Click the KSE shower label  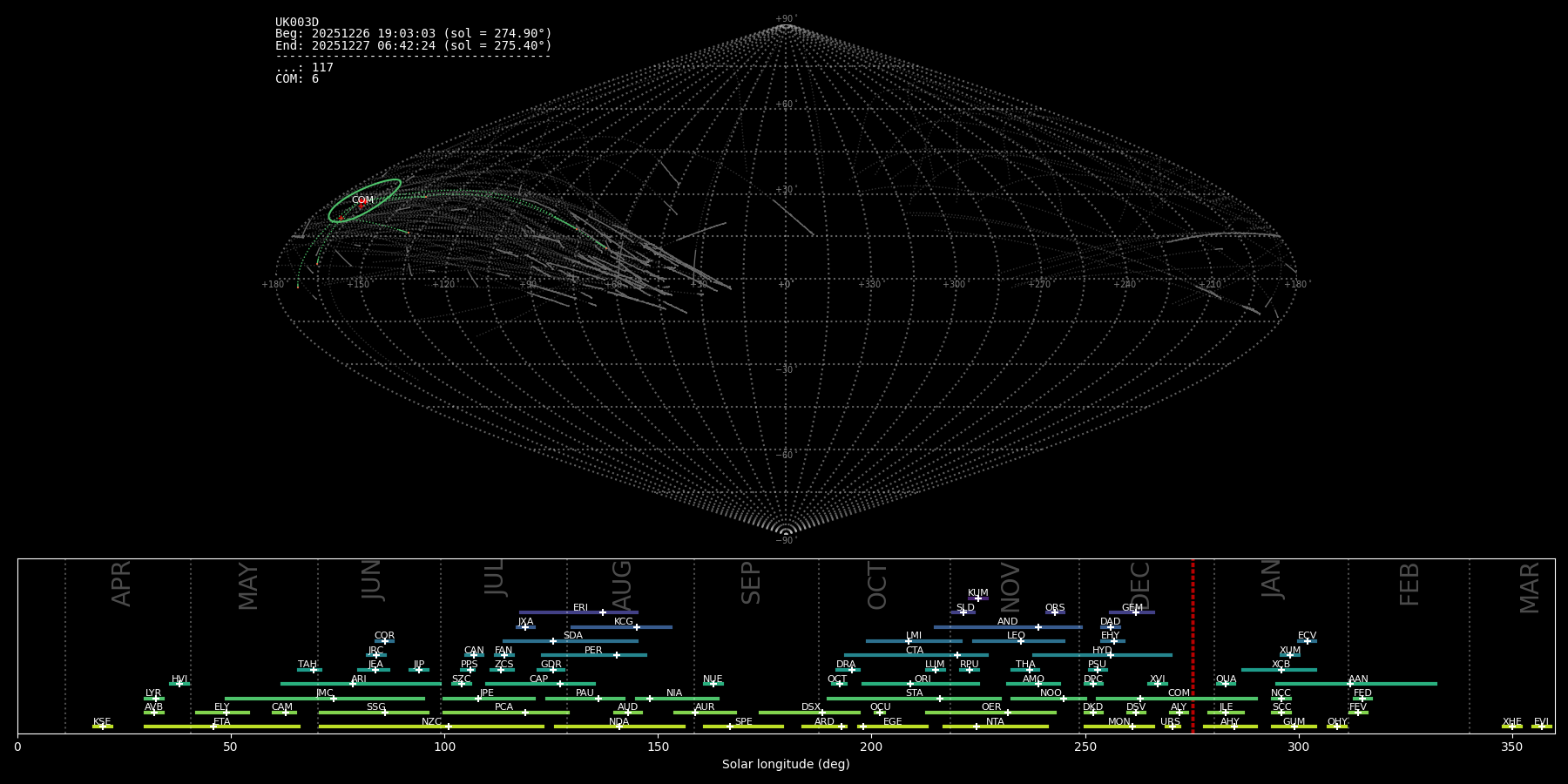click(x=102, y=722)
